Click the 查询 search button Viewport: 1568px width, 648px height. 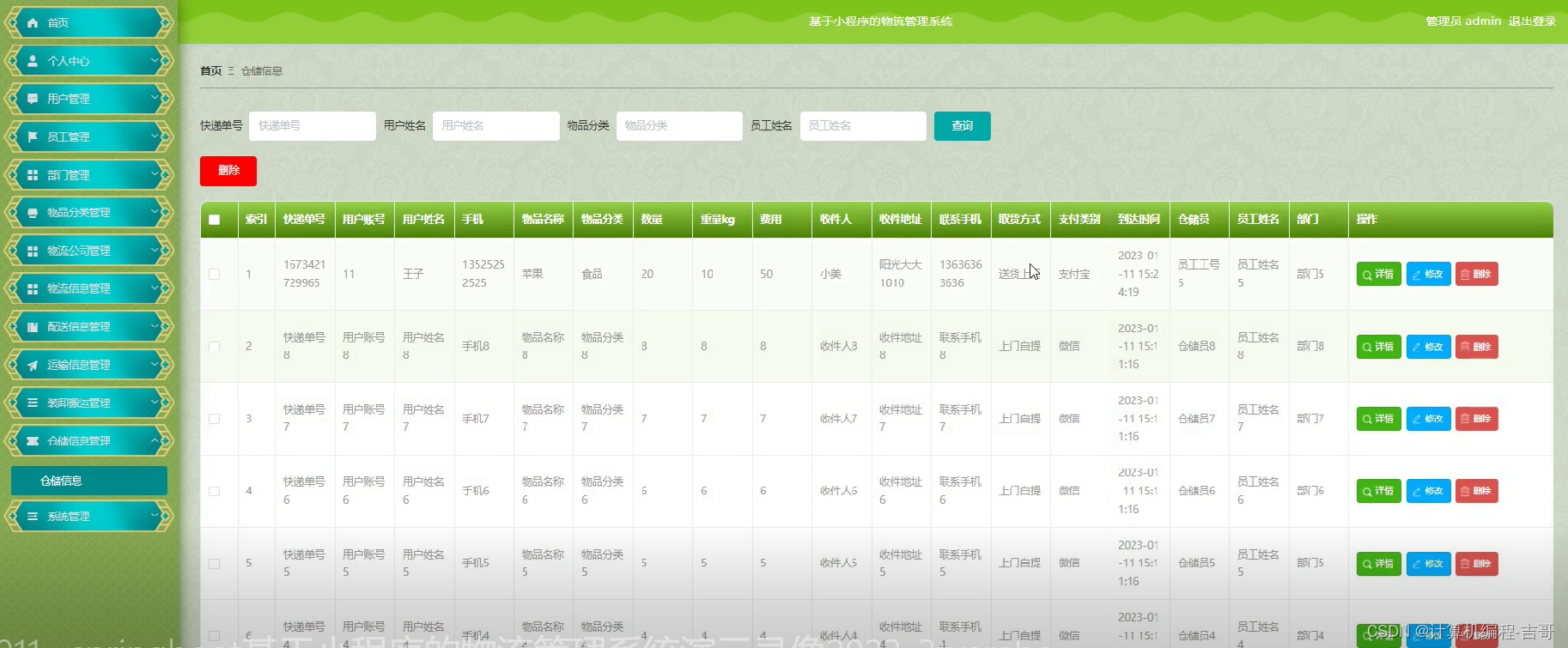pos(963,126)
